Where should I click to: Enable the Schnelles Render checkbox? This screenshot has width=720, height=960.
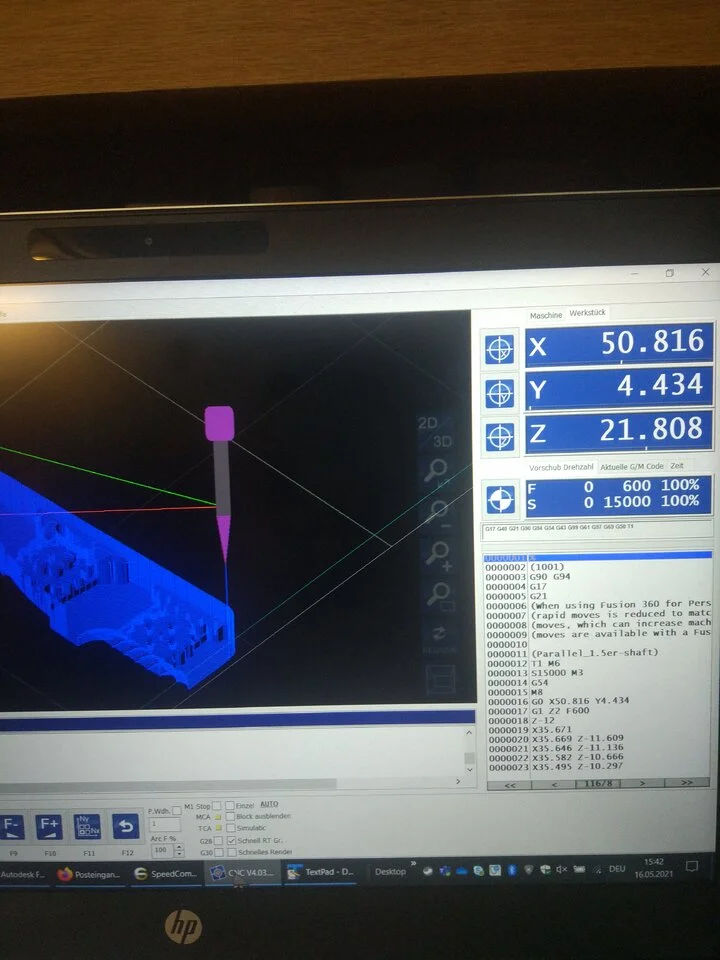click(231, 852)
